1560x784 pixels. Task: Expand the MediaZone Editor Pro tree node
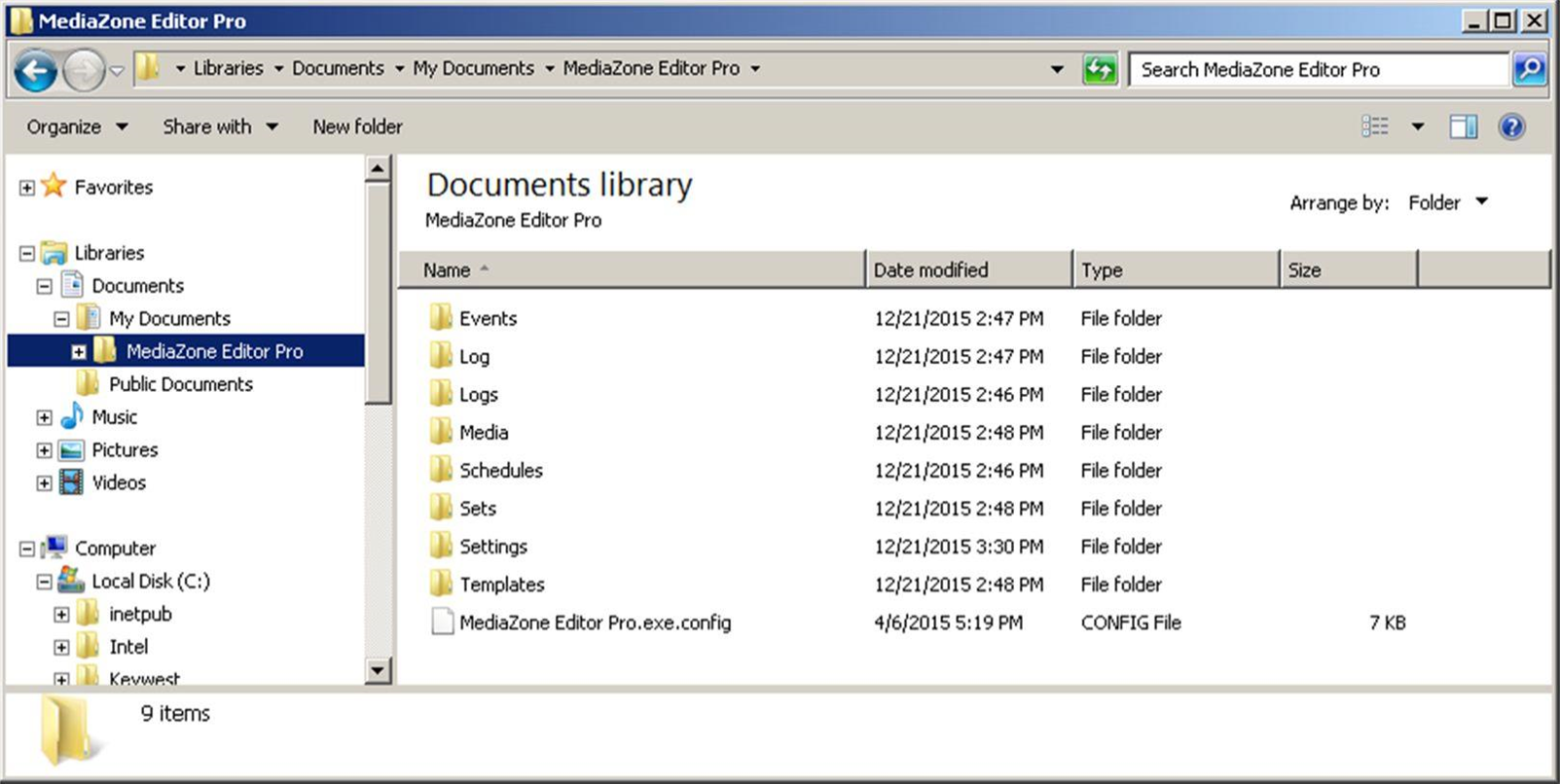coord(79,352)
